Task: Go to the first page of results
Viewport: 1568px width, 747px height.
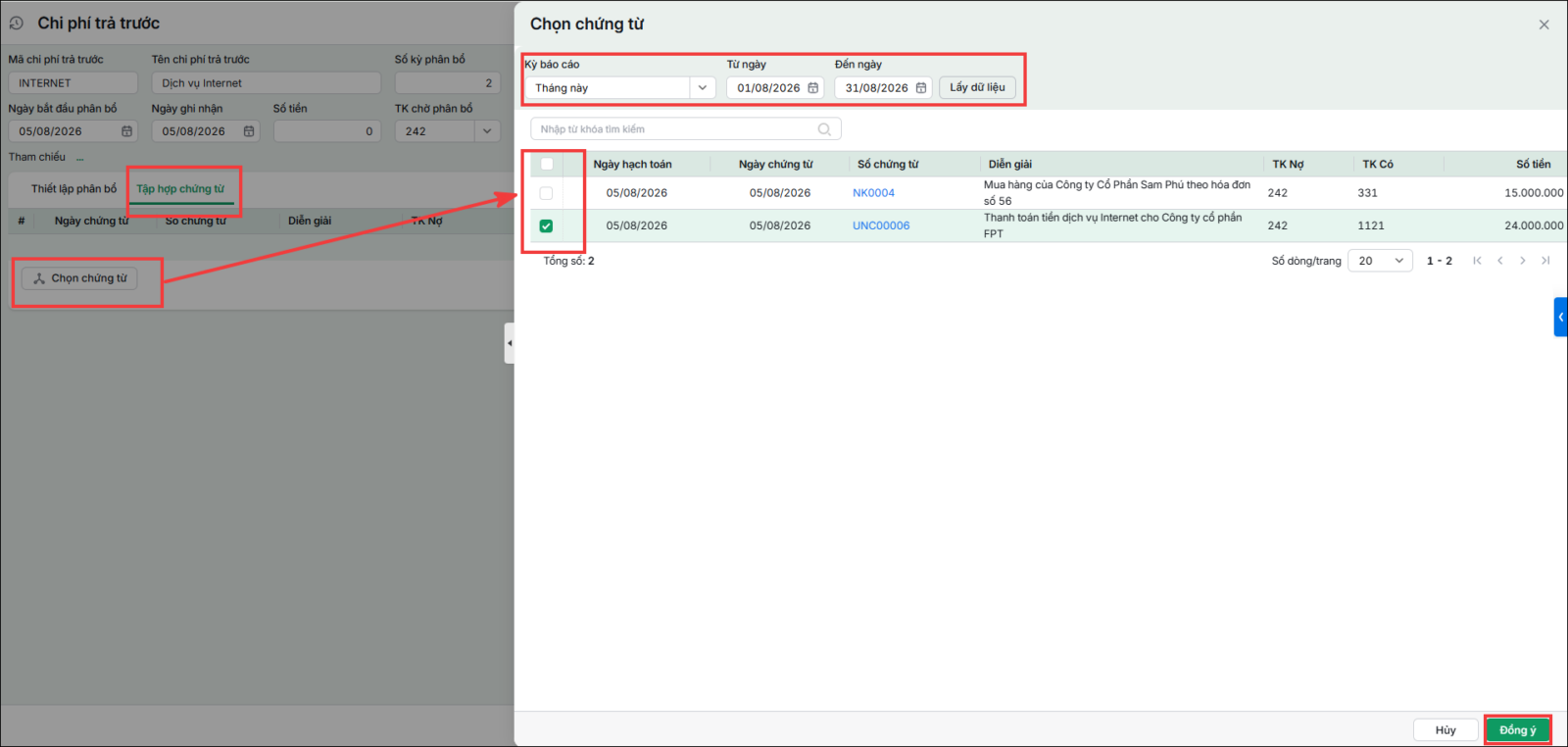Action: (1477, 261)
